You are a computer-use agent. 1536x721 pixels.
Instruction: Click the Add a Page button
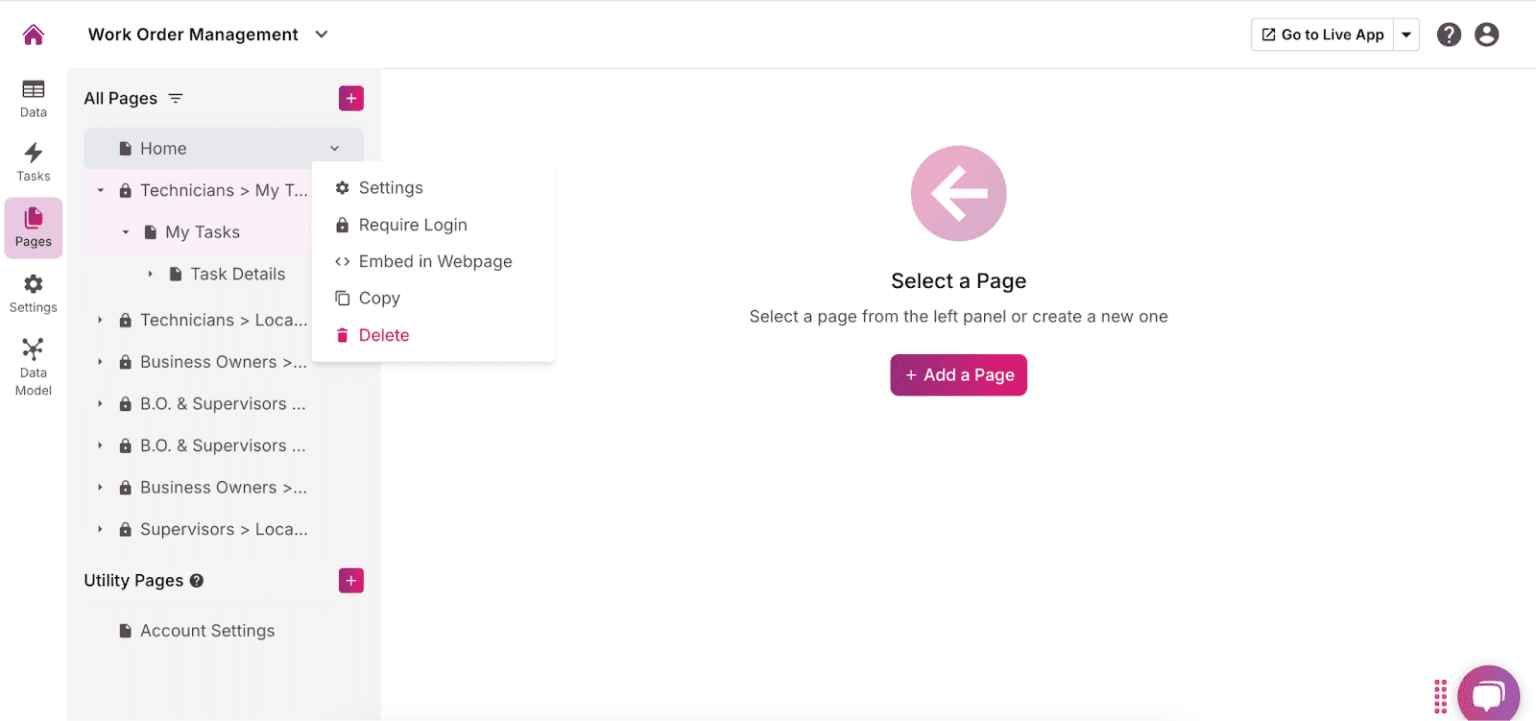[958, 374]
